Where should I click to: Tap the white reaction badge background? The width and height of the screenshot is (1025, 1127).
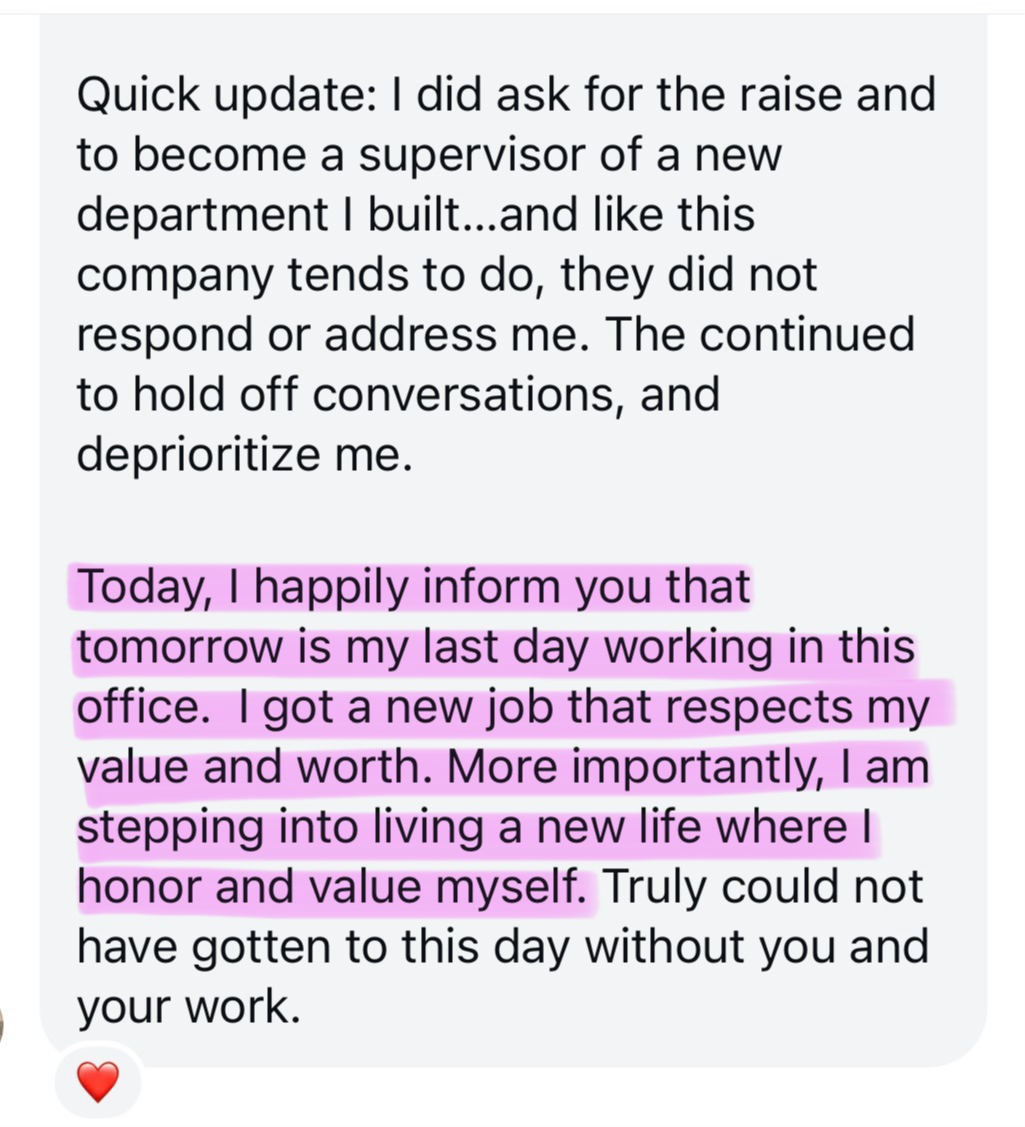point(97,1080)
